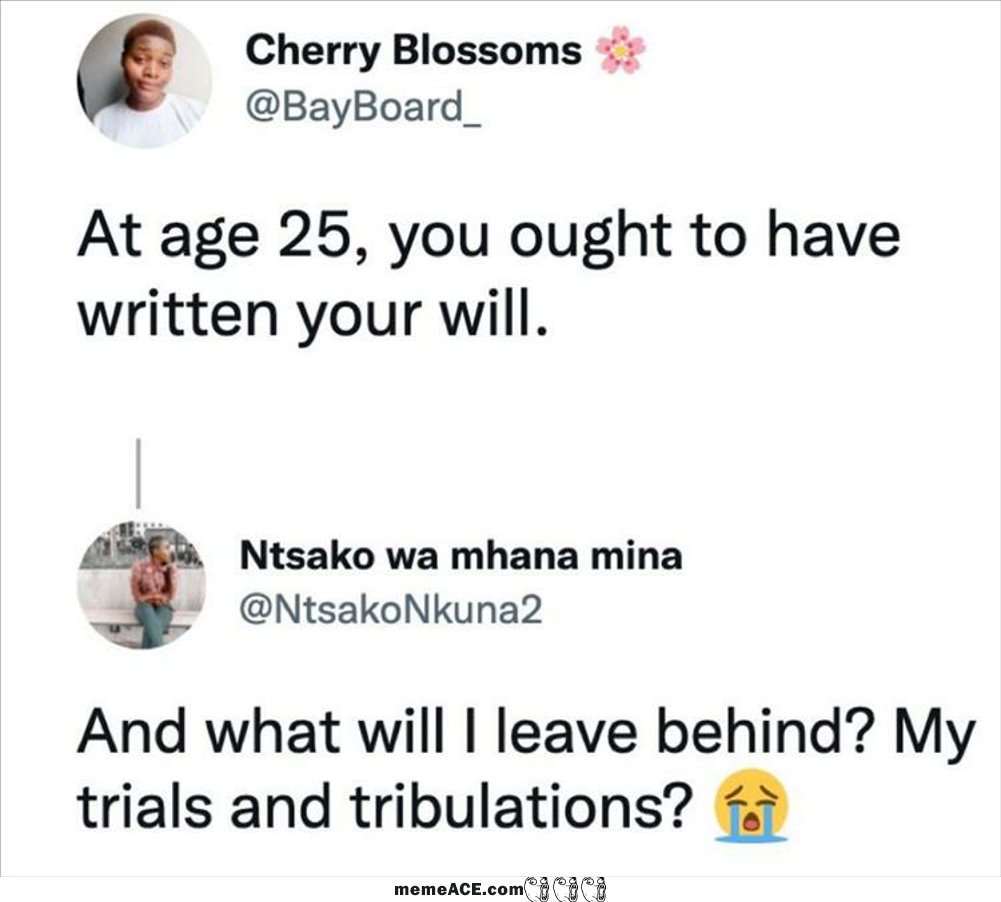1001x902 pixels.
Task: Click the loudly crying face emoji
Action: click(x=751, y=805)
